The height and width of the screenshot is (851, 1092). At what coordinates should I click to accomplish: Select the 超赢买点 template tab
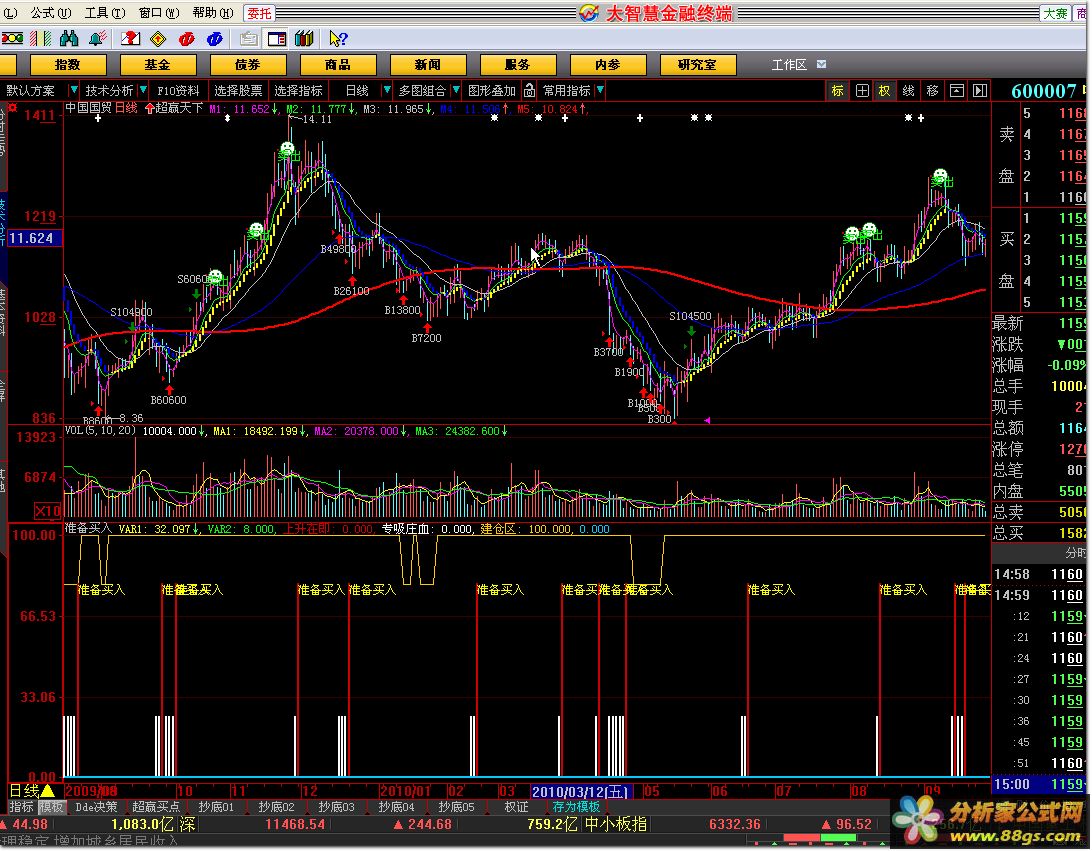pos(156,807)
